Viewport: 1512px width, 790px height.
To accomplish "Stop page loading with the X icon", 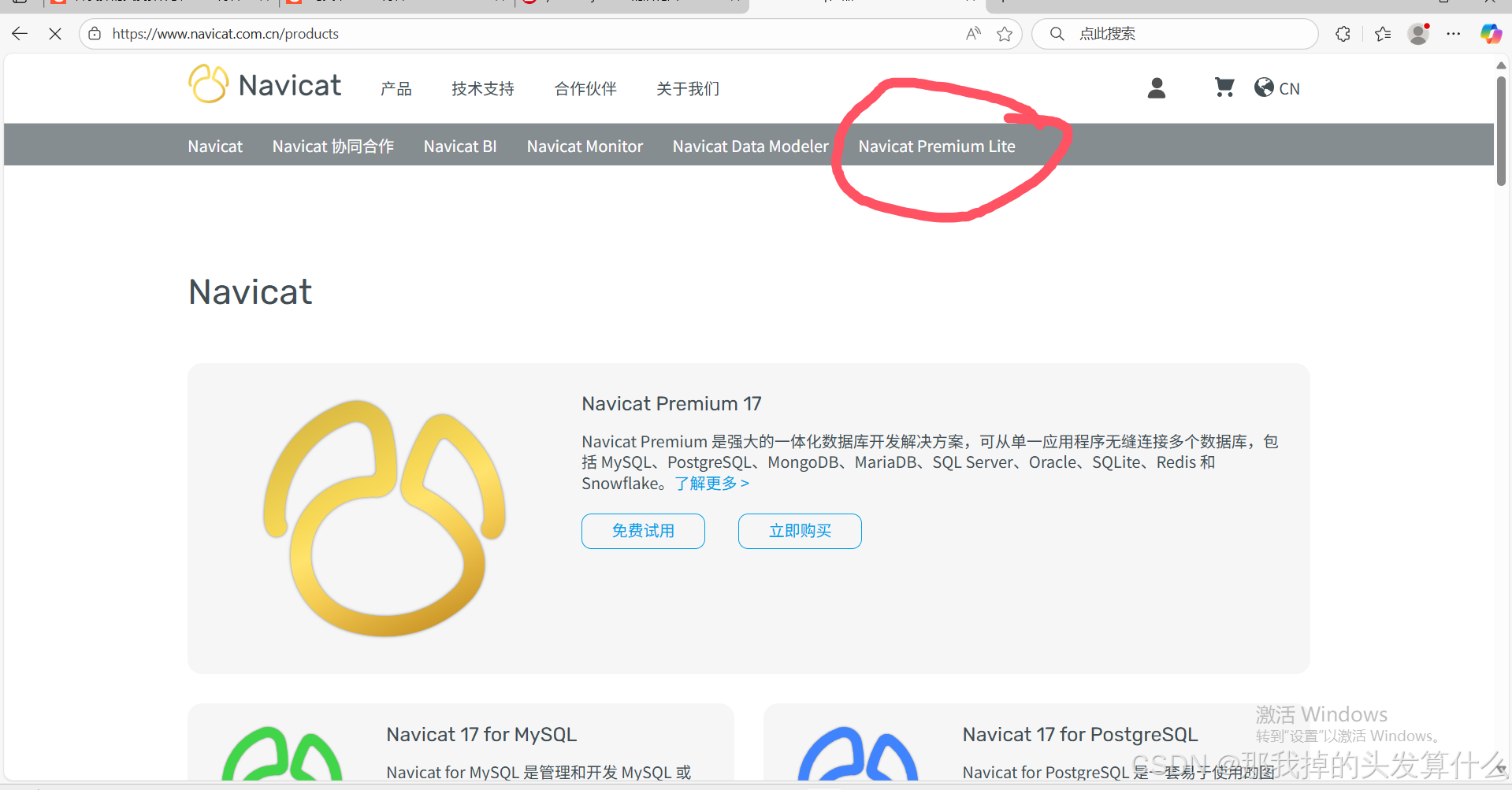I will [x=55, y=34].
